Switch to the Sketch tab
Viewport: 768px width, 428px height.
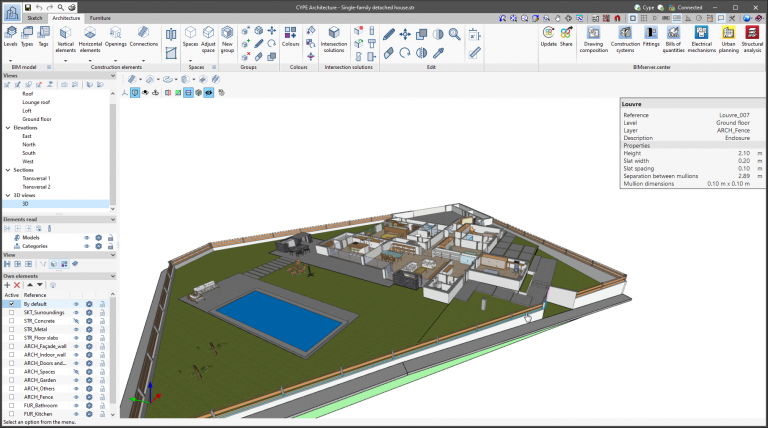pyautogui.click(x=35, y=18)
